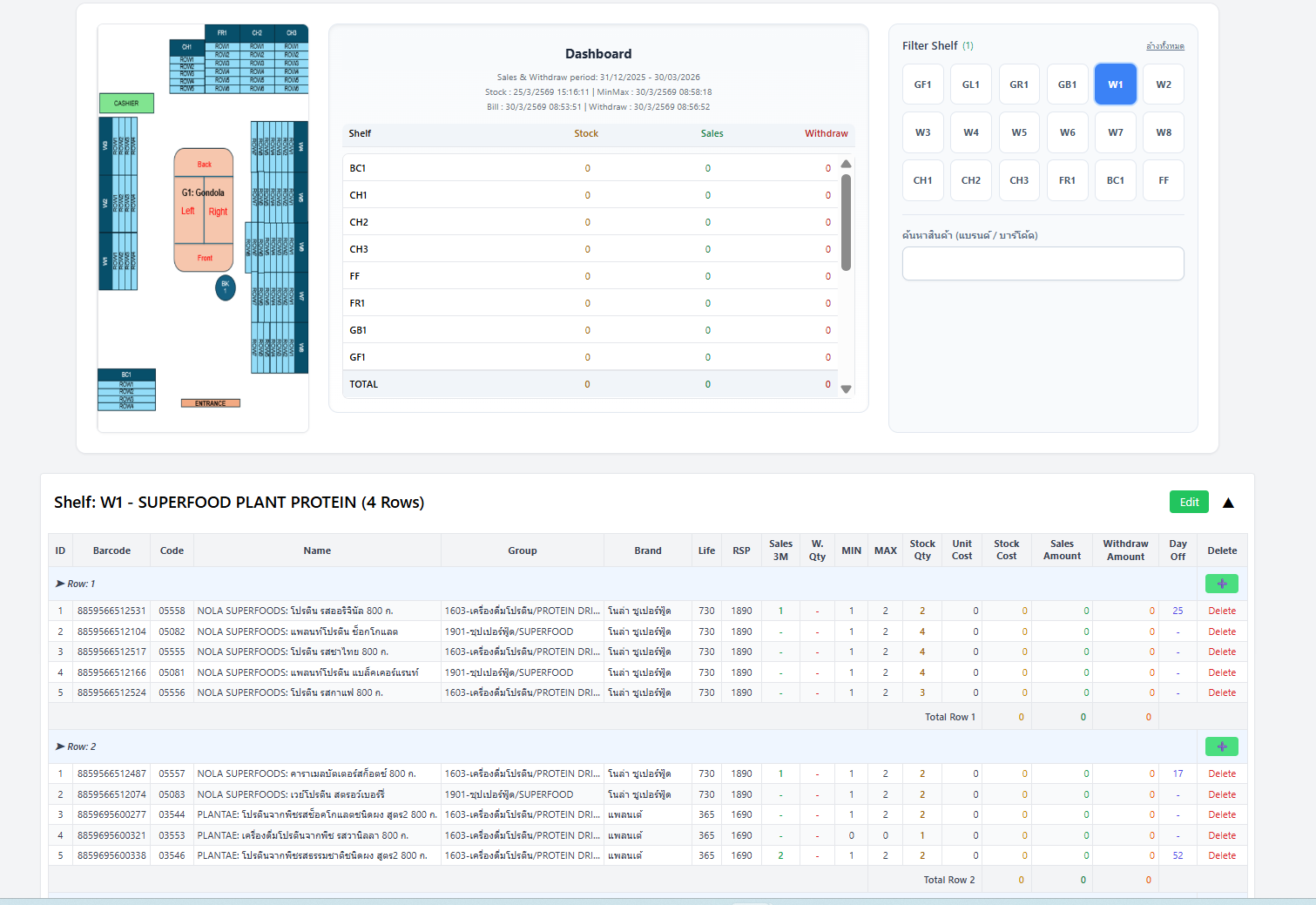Click the green plus icon for Row 1

[1221, 584]
